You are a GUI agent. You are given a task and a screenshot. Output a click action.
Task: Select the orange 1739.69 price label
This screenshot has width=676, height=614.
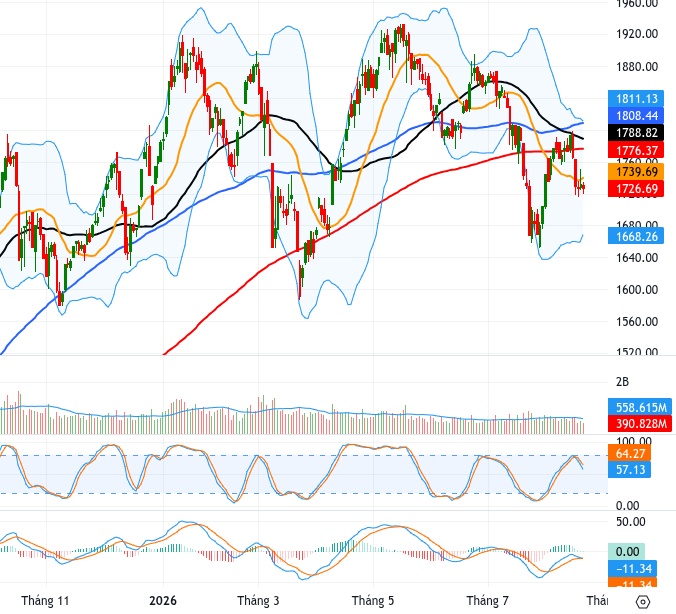635,172
